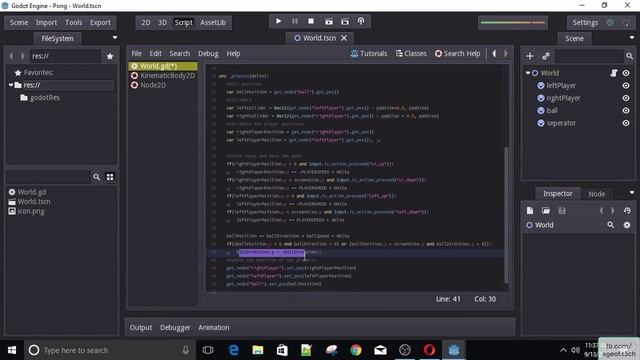Open the Tools menu
This screenshot has width=640, height=360.
[x=73, y=22]
